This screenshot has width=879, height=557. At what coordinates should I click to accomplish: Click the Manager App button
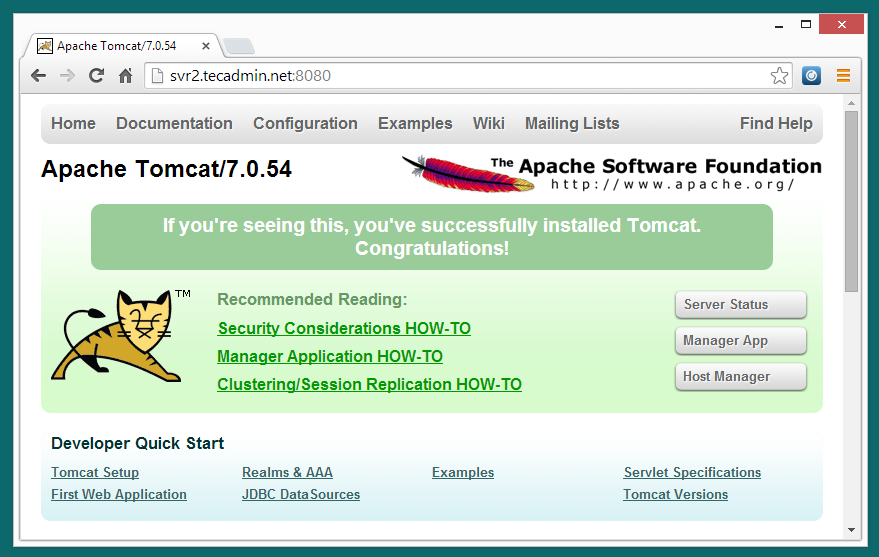[741, 341]
